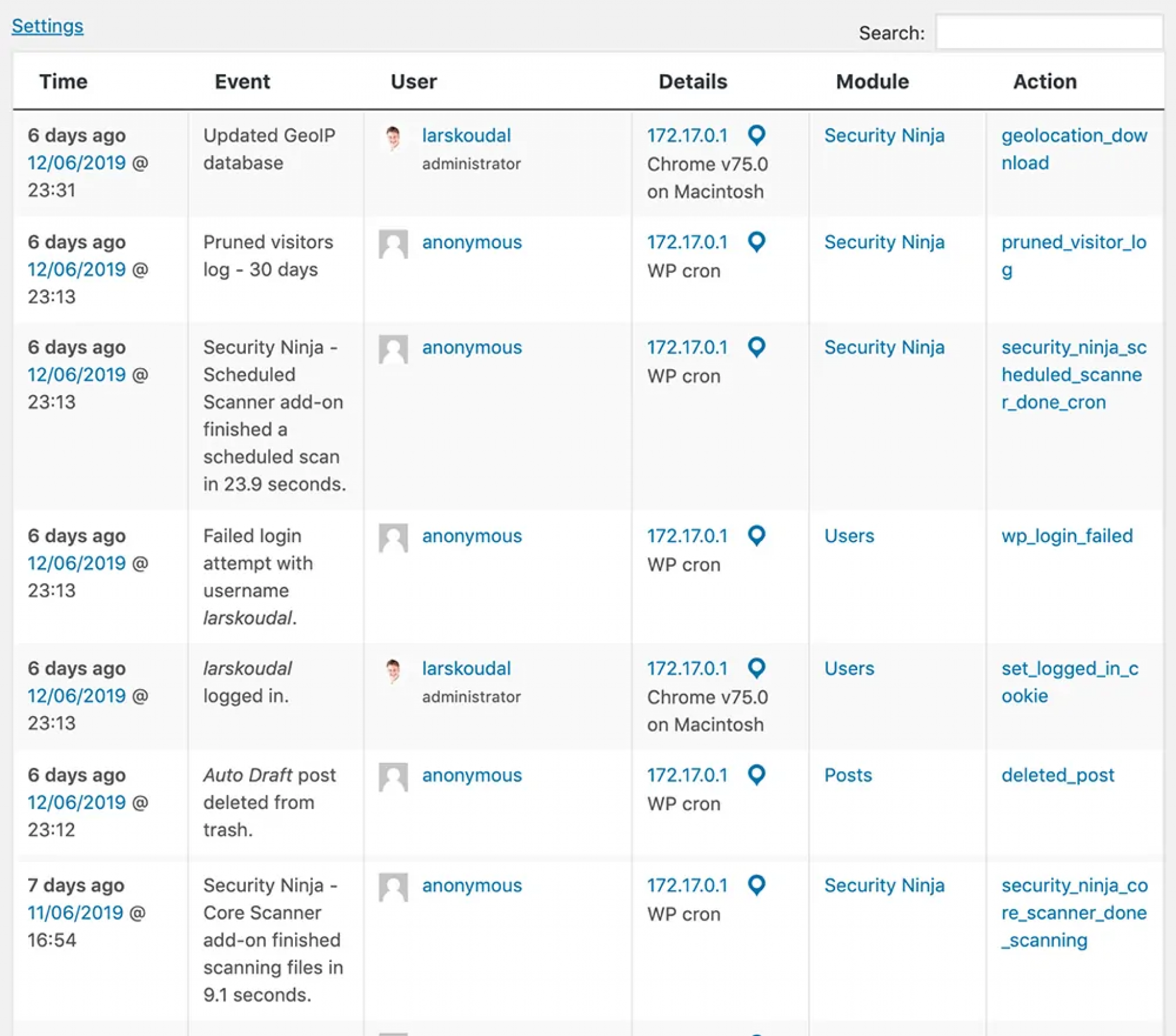
Task: Click the set_logged_in_cookie action link
Action: tap(1070, 683)
